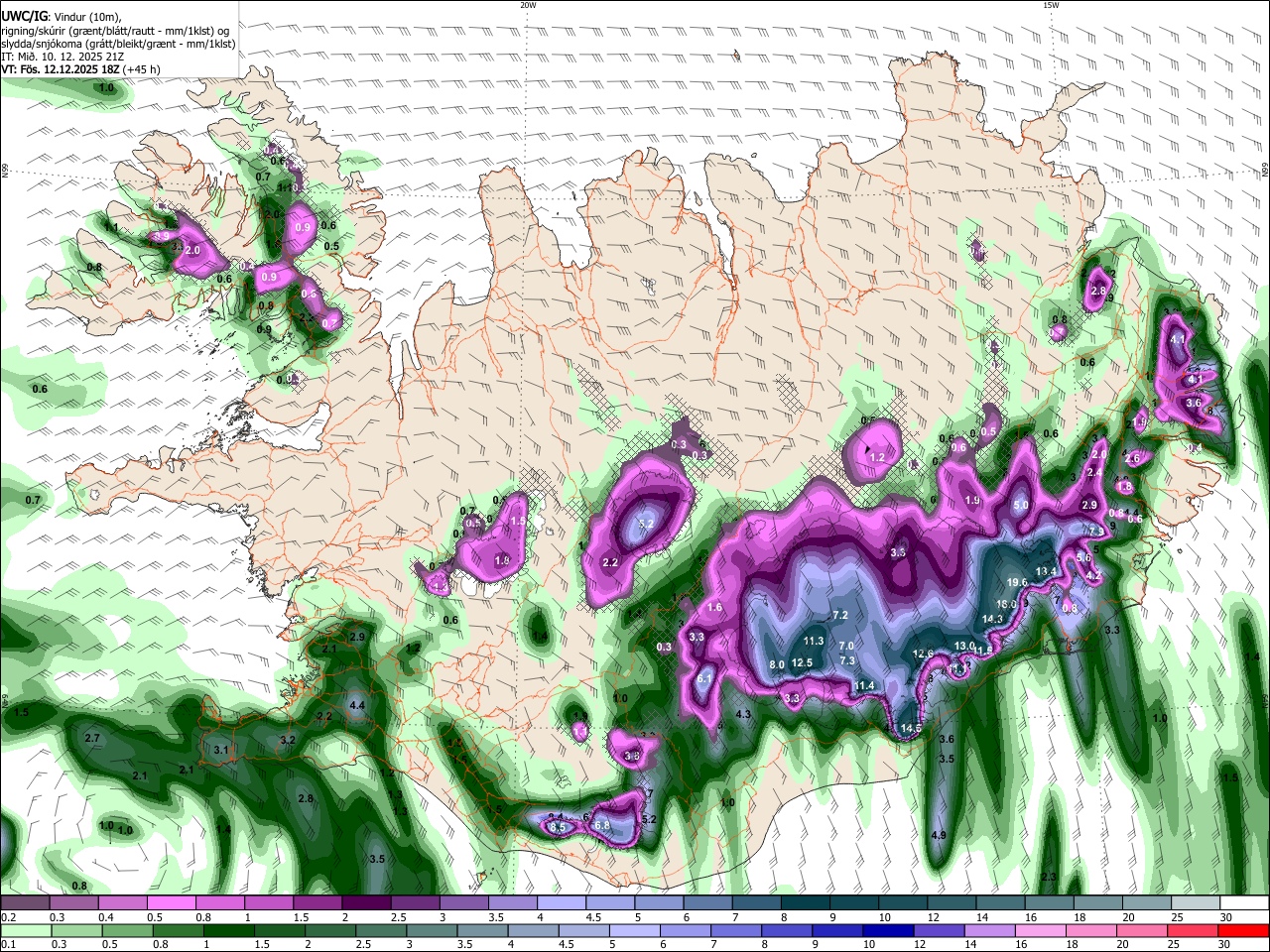The image size is (1270, 952).
Task: Click the 'rigning/skúrir' legend description line
Action: pos(115,31)
